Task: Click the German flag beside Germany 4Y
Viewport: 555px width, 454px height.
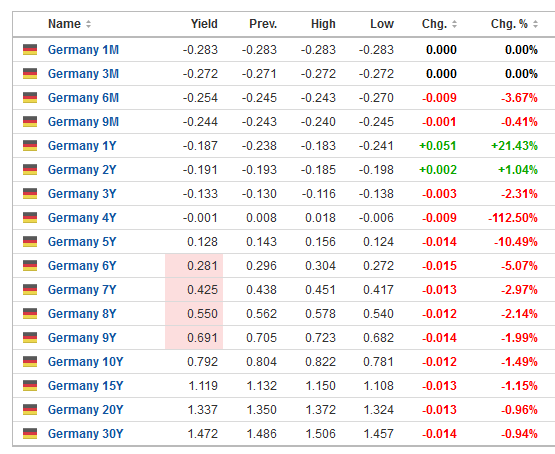Action: pos(30,218)
